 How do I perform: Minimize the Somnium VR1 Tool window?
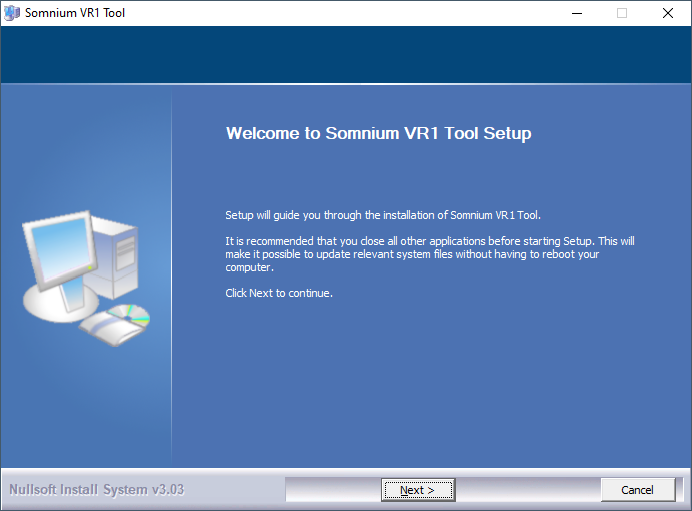click(x=577, y=13)
